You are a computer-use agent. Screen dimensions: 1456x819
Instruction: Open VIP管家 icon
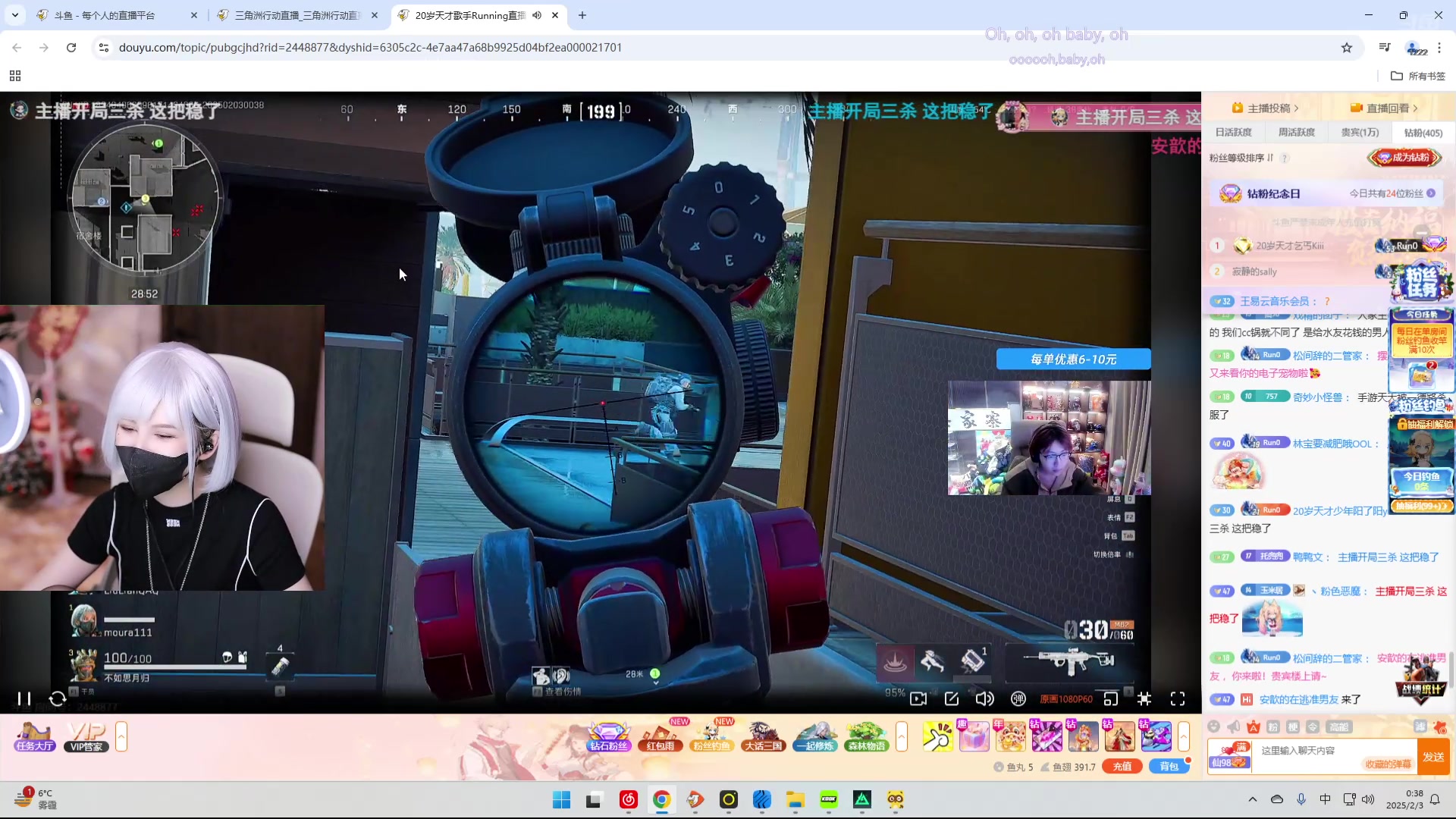pyautogui.click(x=86, y=736)
